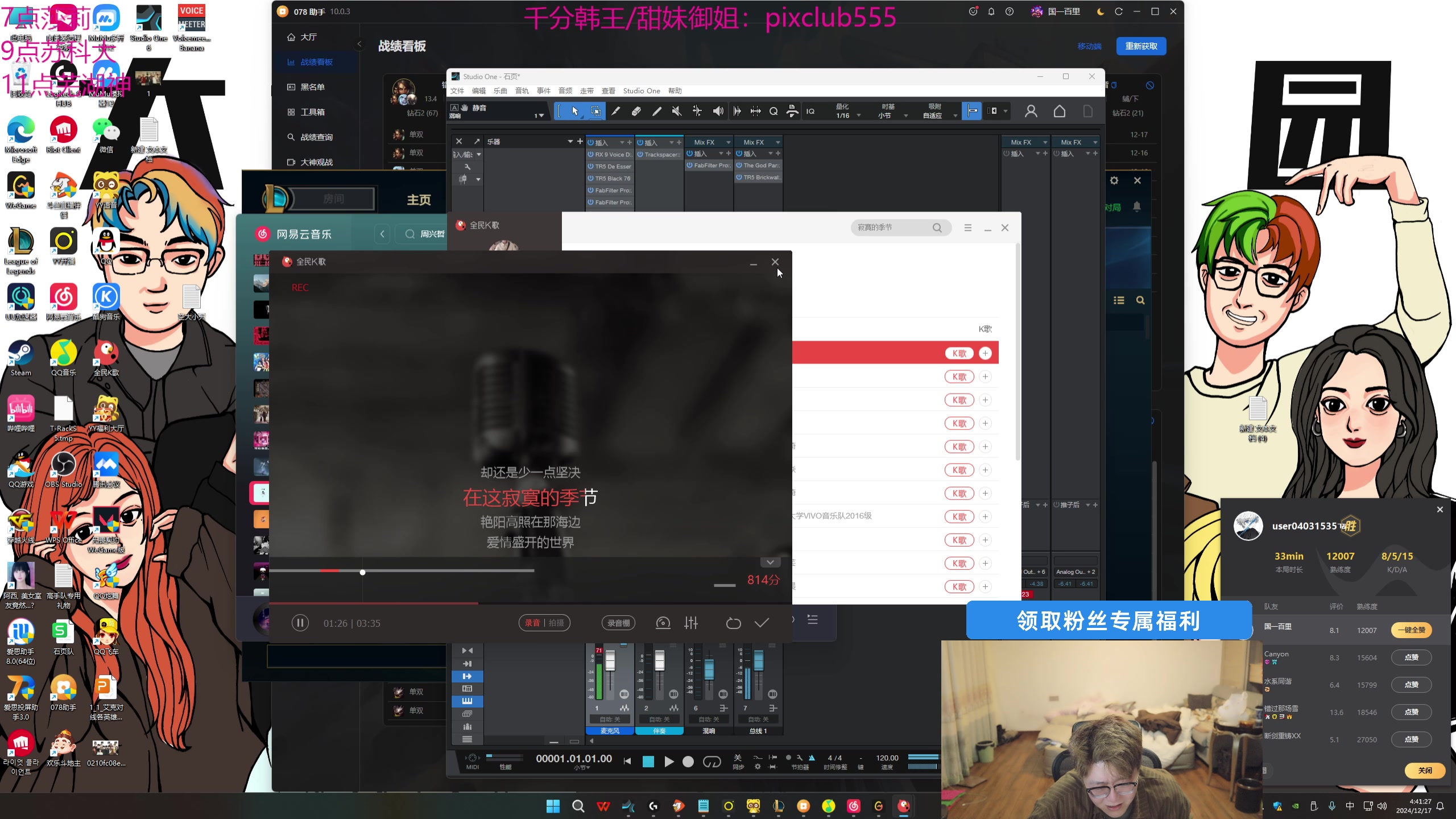Open the 音轨 menu in Studio One

coord(522,91)
